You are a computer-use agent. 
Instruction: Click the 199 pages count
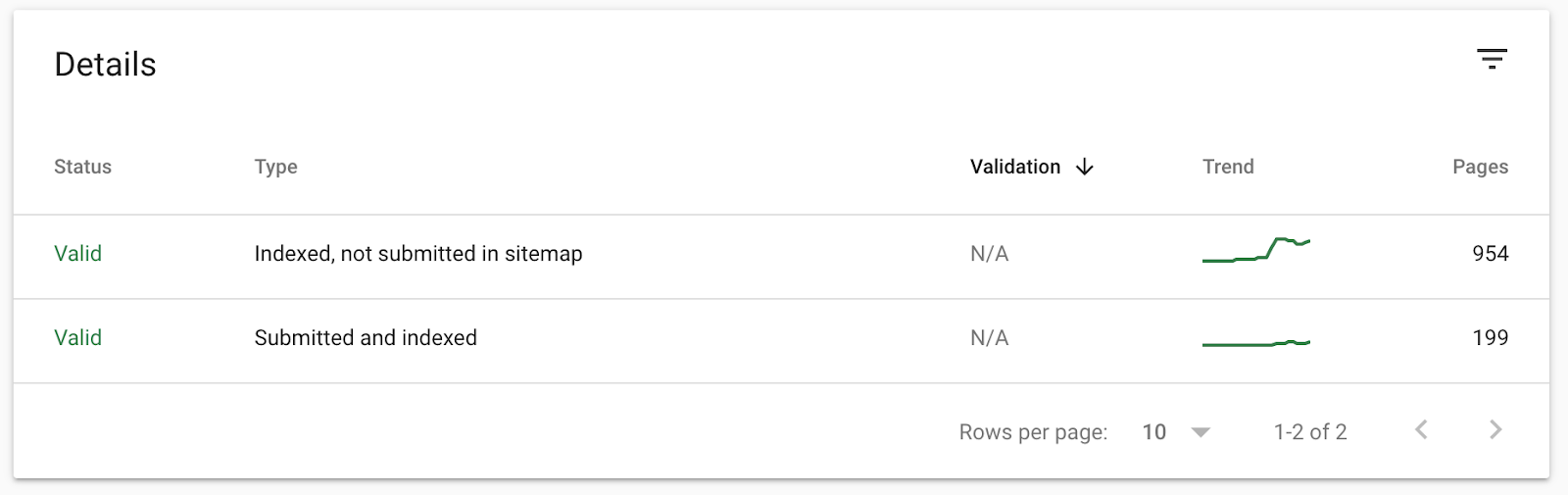(1490, 338)
